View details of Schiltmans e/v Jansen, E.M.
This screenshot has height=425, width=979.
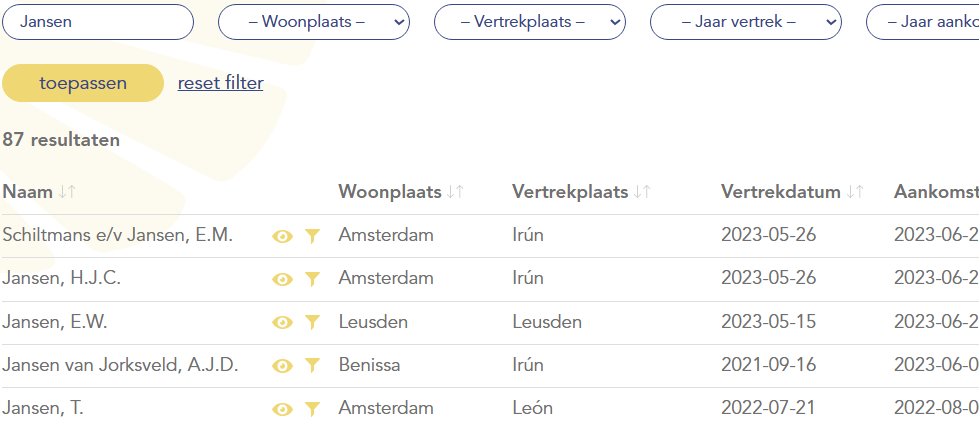point(282,236)
